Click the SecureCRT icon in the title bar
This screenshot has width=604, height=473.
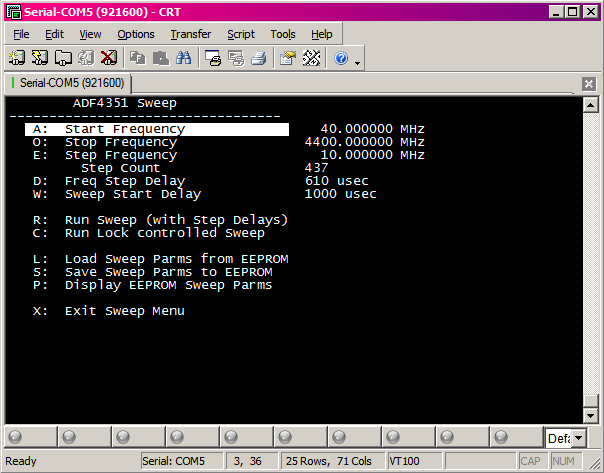coord(13,12)
